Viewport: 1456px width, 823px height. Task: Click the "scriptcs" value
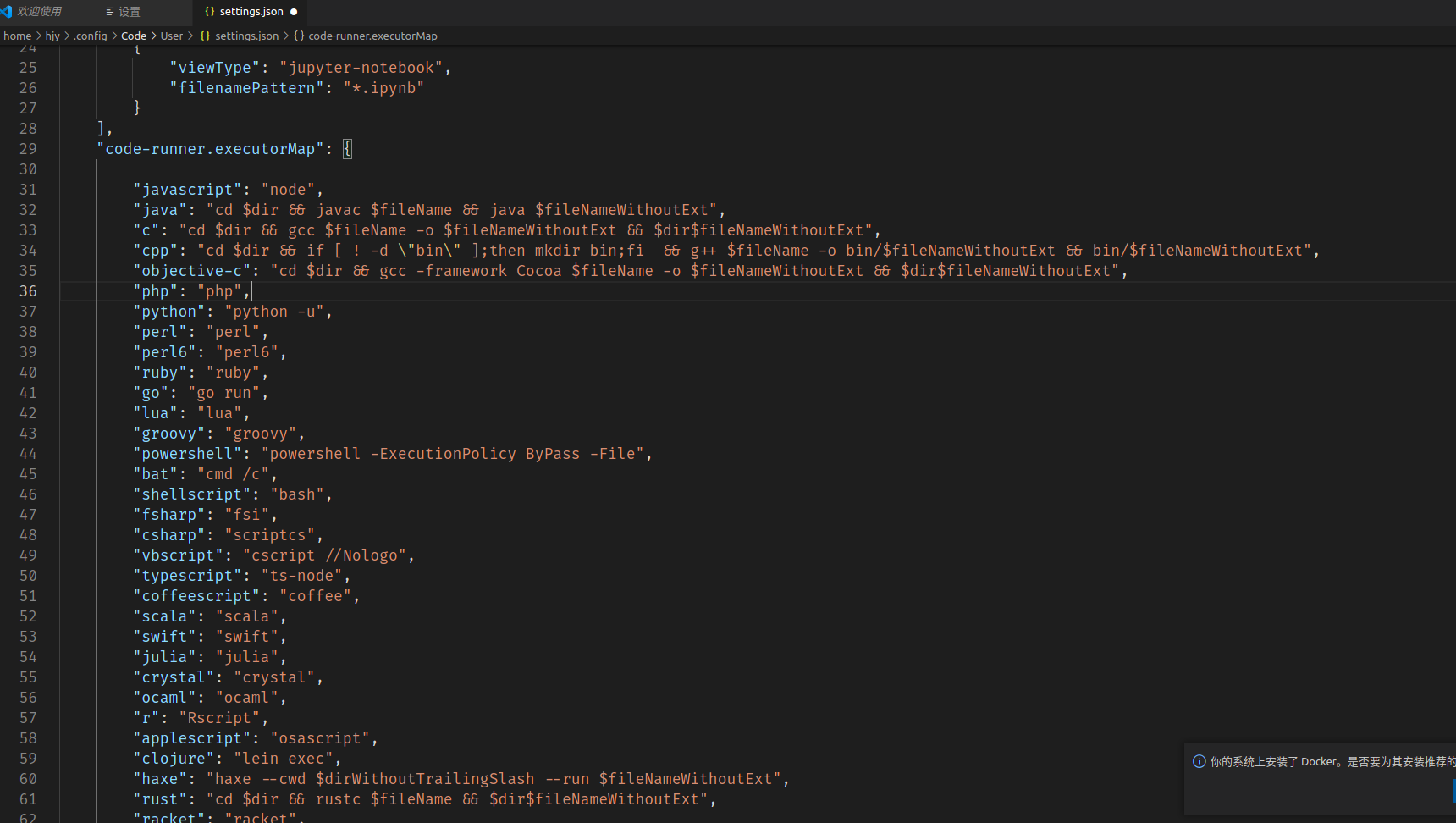click(270, 535)
